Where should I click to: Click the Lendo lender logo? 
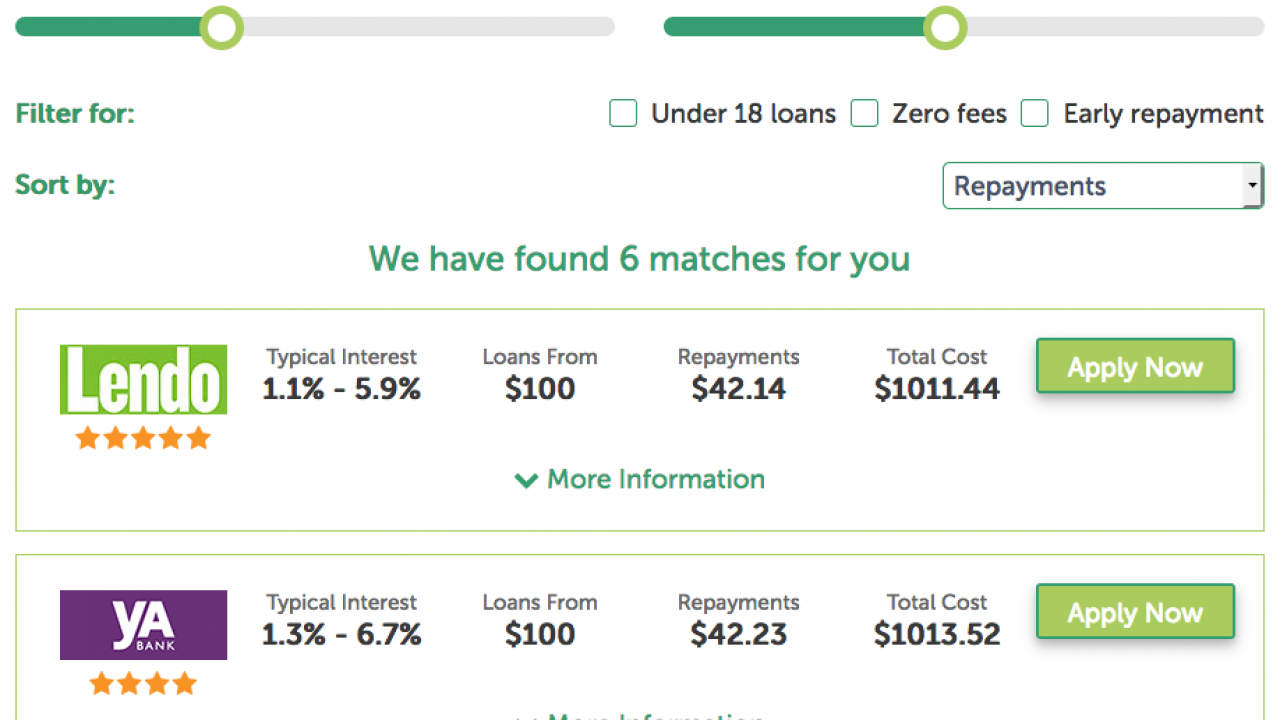143,379
